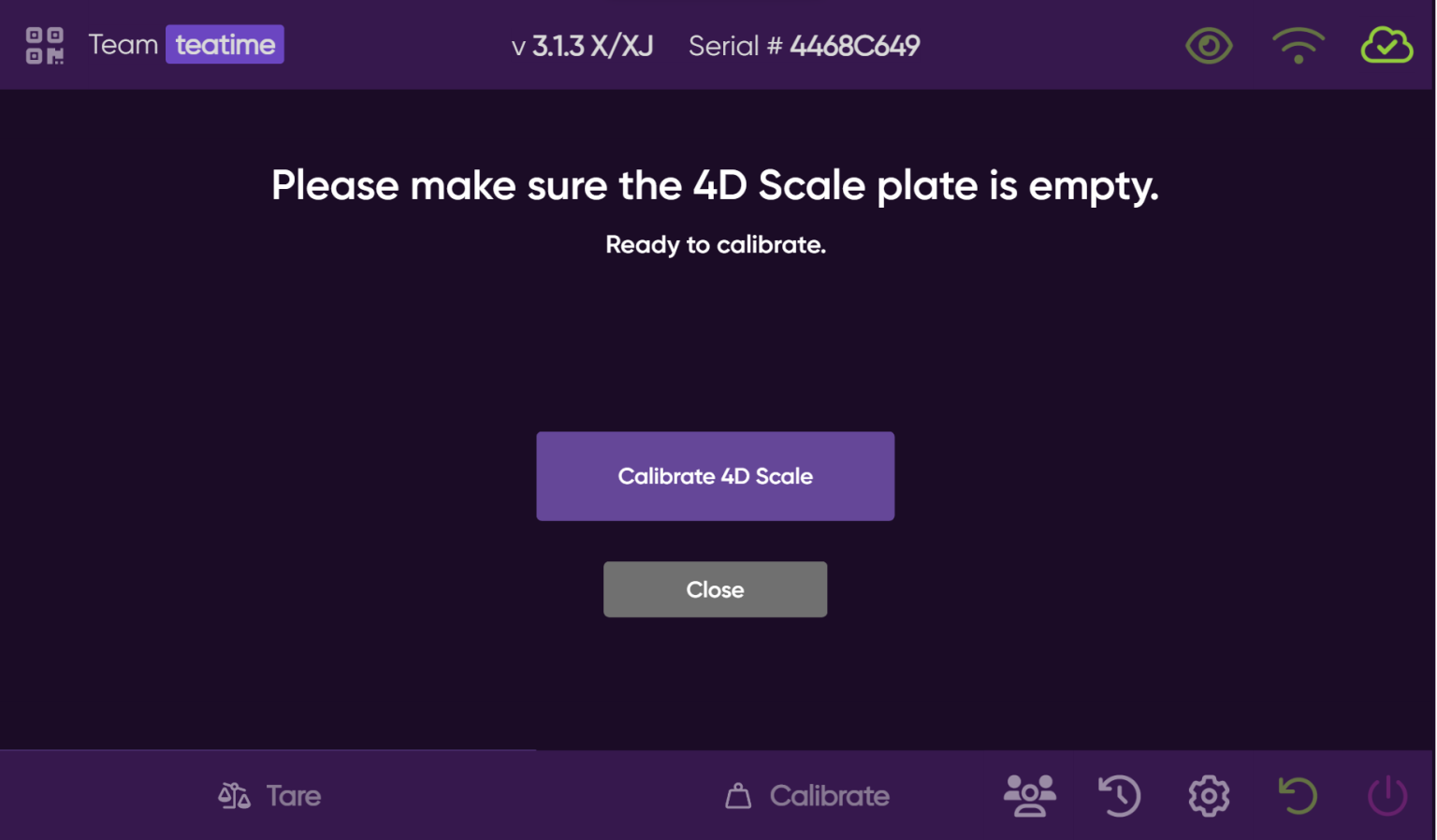The height and width of the screenshot is (840, 1437).
Task: Click the empty plate instruction heading
Action: (715, 185)
